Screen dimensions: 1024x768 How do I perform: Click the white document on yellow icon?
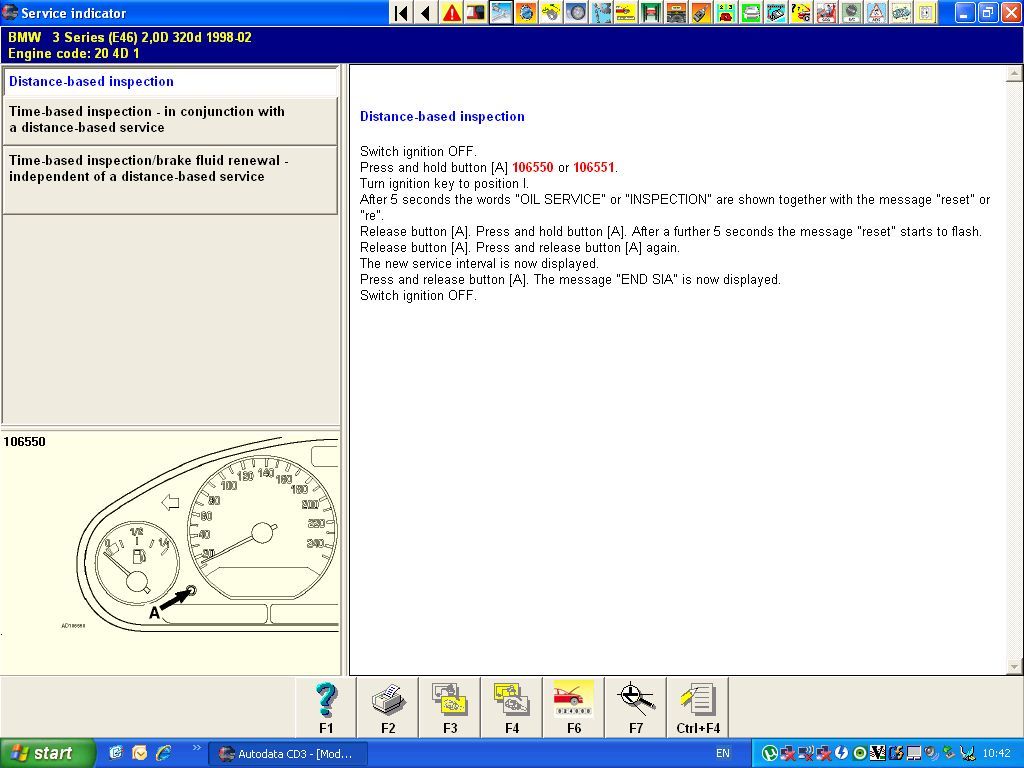point(925,12)
